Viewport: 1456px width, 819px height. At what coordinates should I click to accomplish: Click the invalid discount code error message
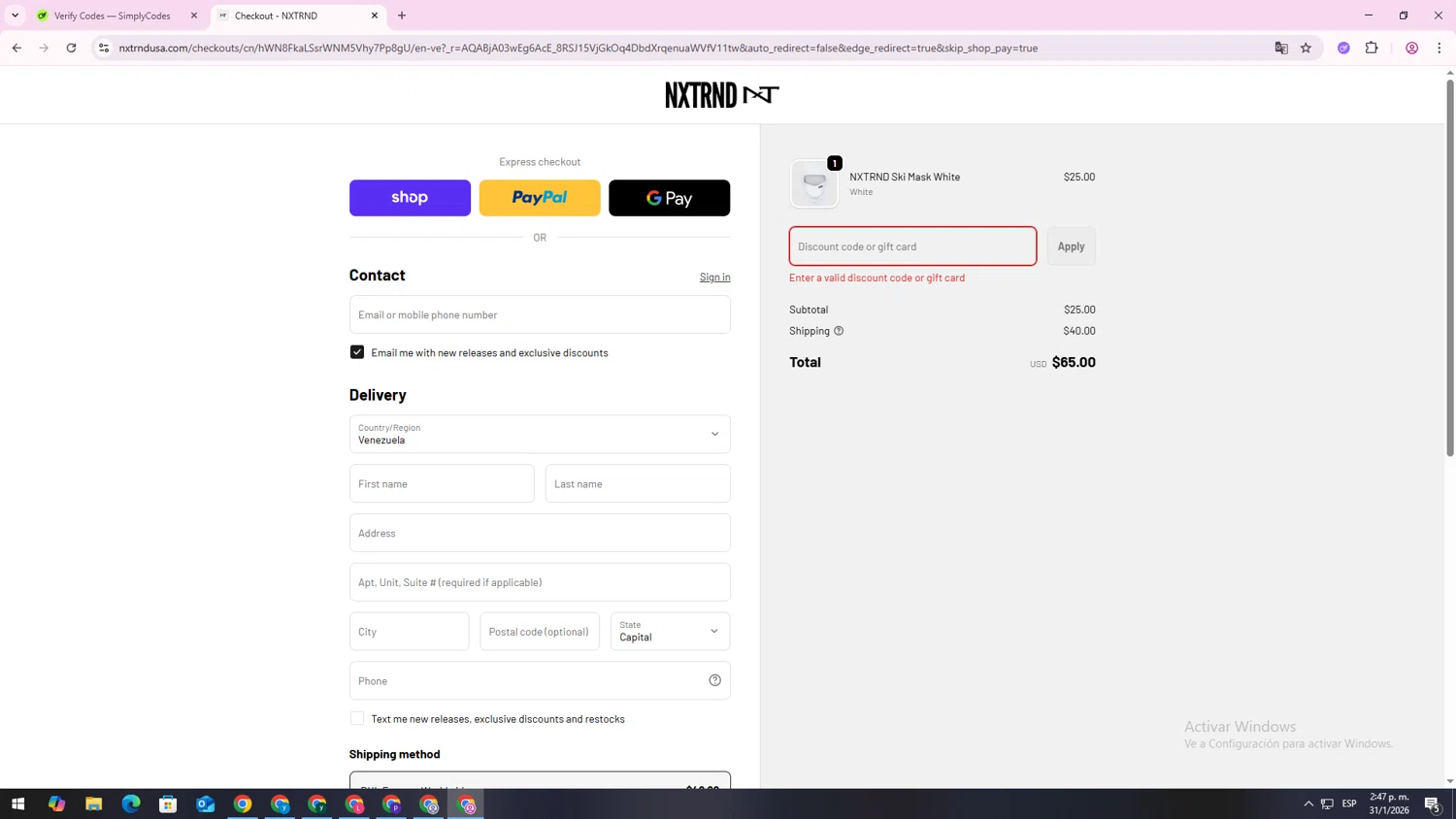click(877, 278)
